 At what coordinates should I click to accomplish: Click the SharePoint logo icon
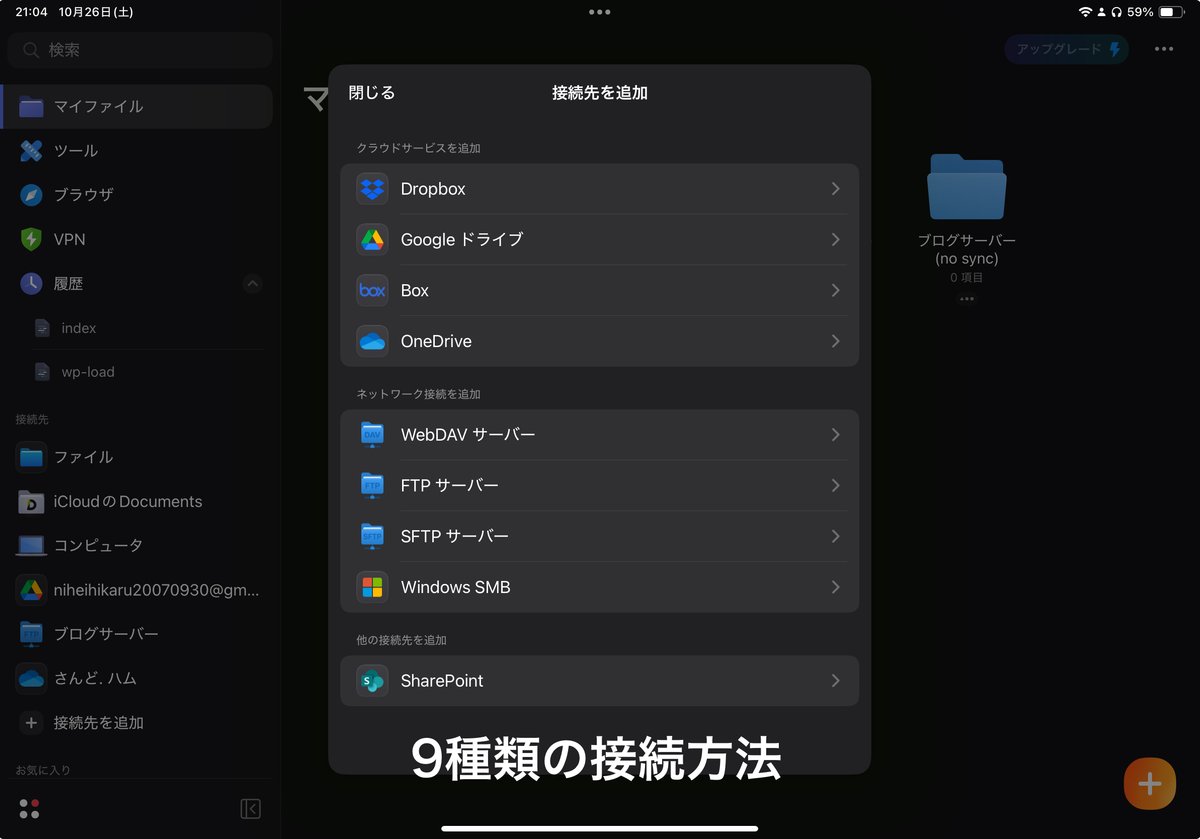pos(372,681)
